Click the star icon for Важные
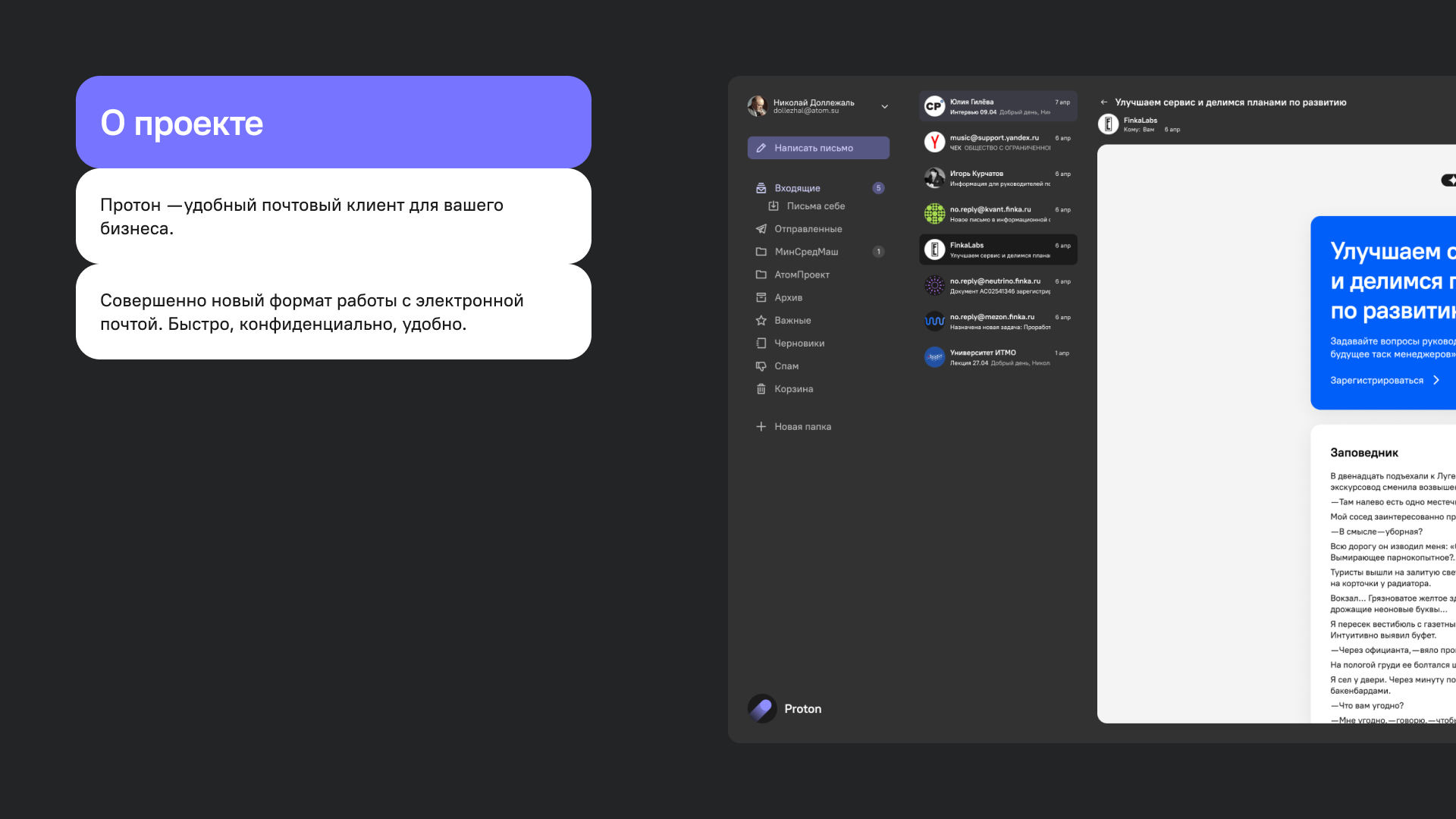Image resolution: width=1456 pixels, height=819 pixels. (761, 320)
